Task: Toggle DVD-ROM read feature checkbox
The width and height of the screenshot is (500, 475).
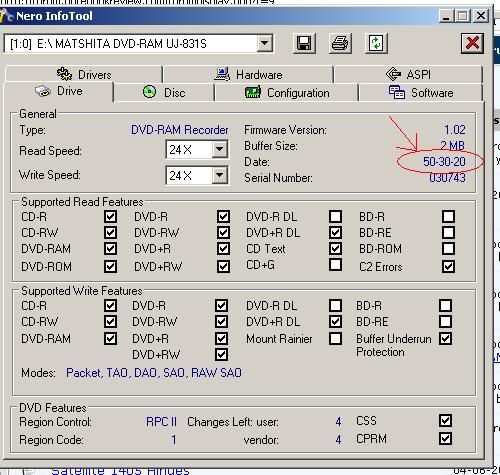Action: click(x=110, y=266)
